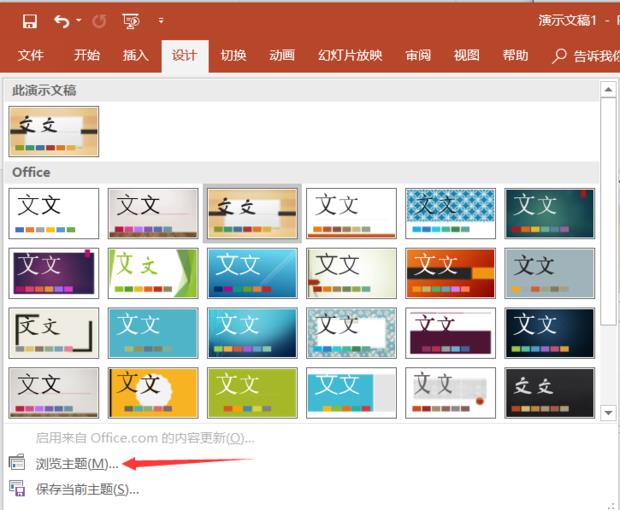Viewport: 620px width, 510px height.
Task: Apply the orange and black banded theme
Action: 450,273
